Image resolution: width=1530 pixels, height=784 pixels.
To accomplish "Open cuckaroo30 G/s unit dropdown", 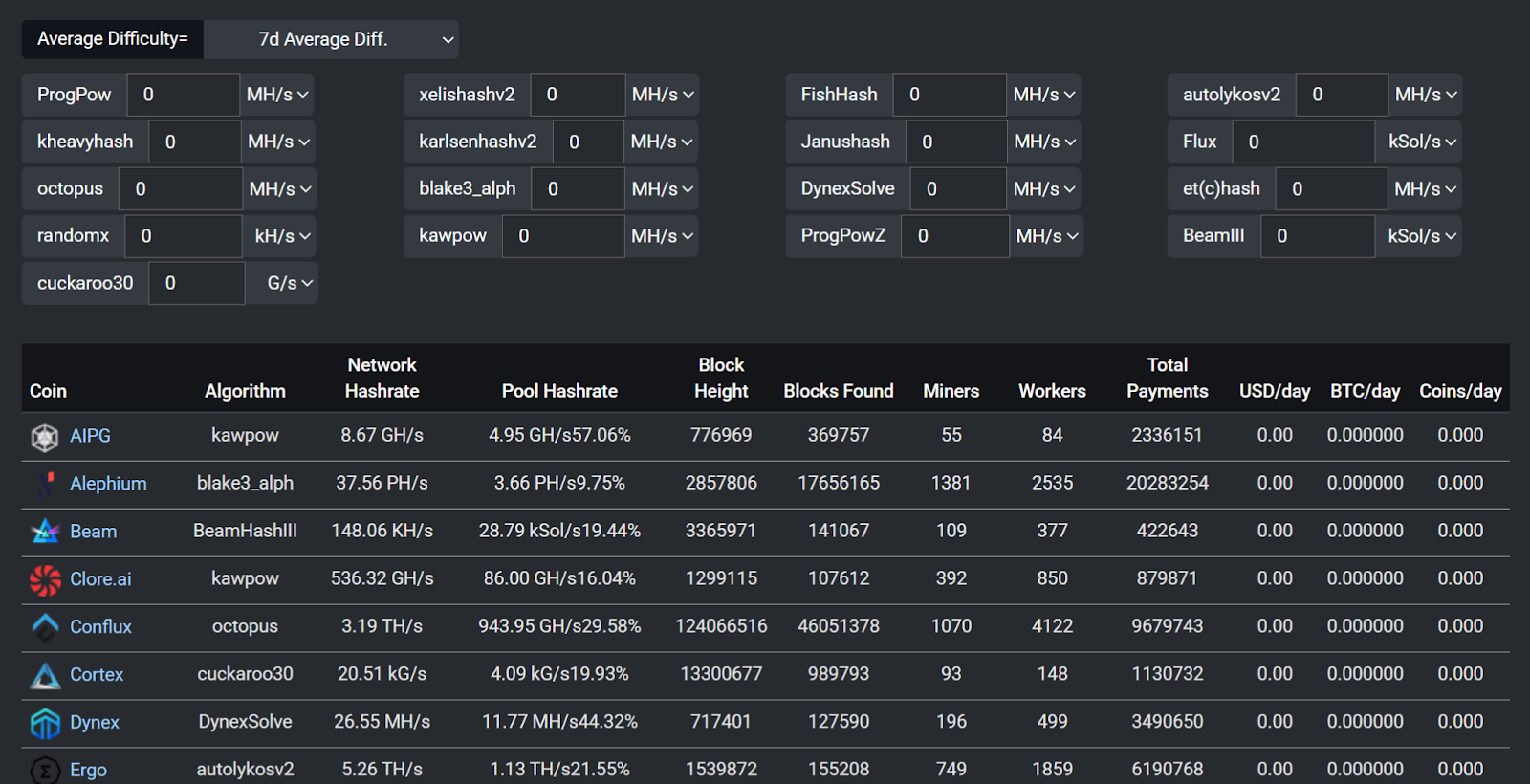I will (x=281, y=283).
